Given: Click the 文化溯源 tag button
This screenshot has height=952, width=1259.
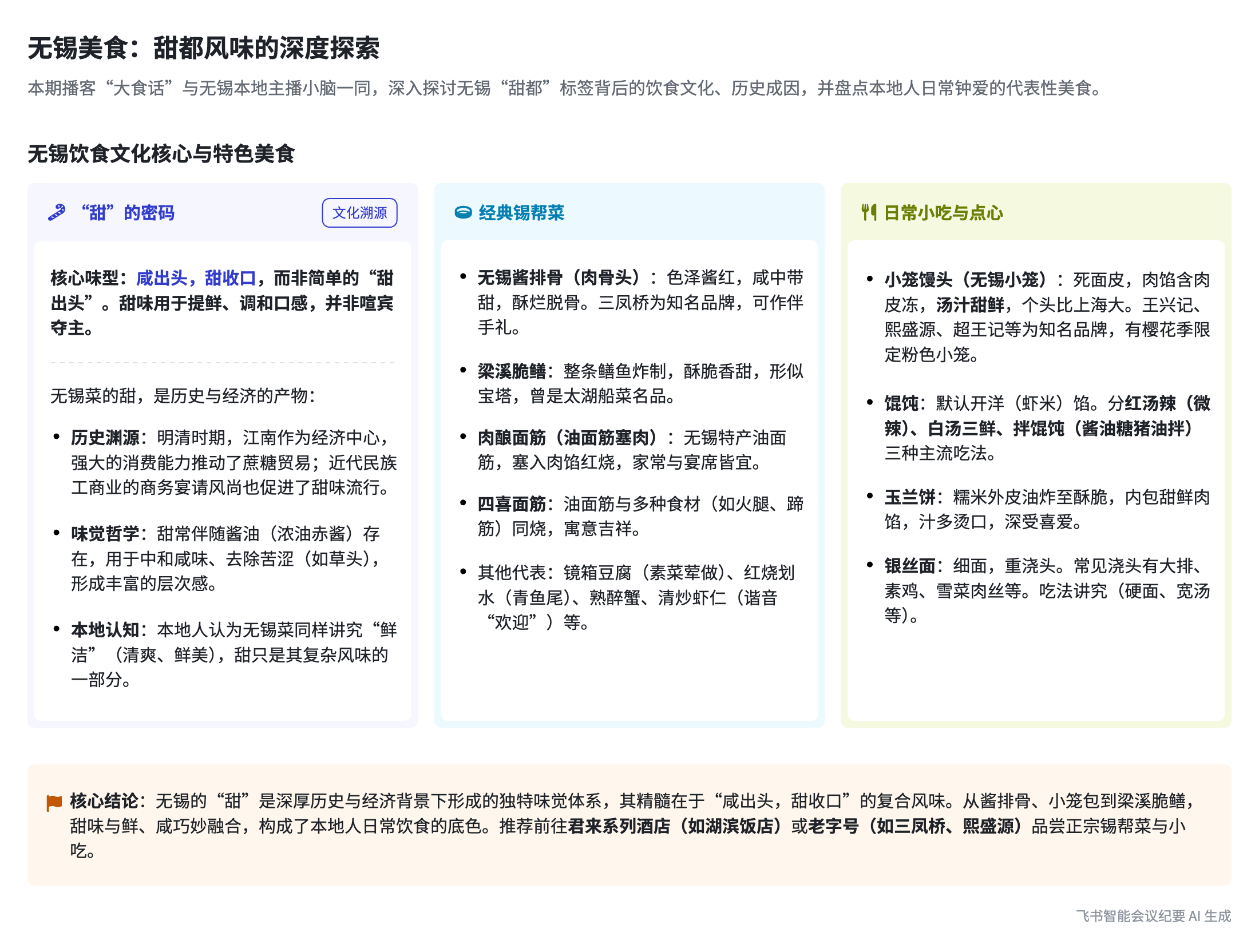Looking at the screenshot, I should pos(359,213).
